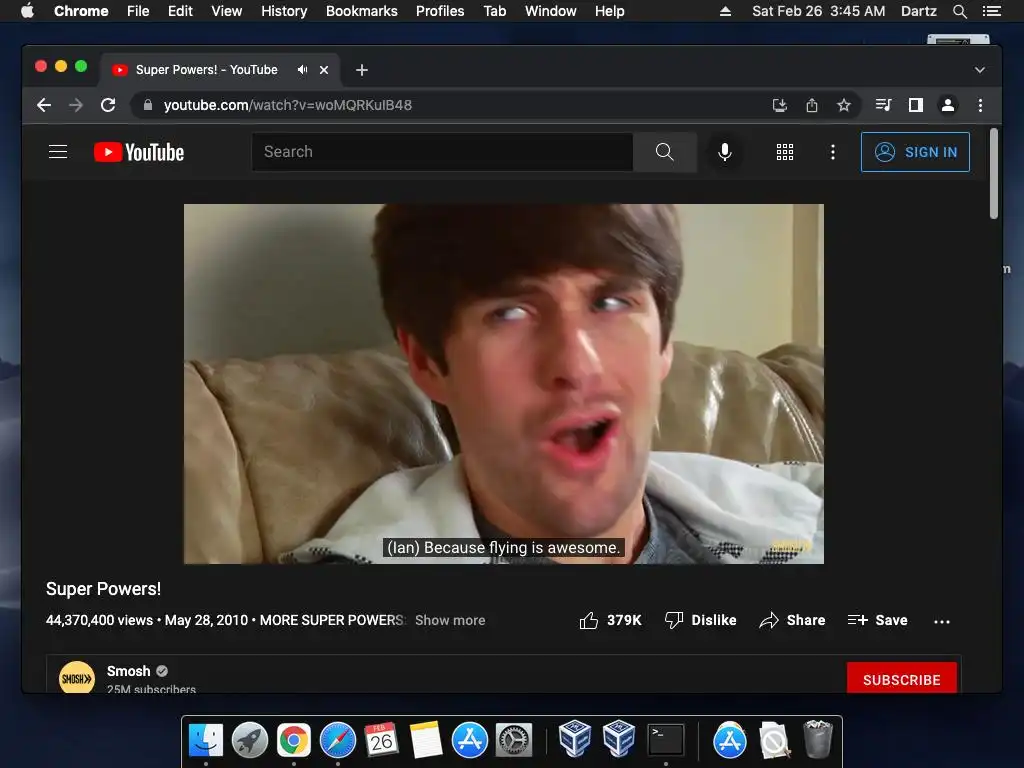The height and width of the screenshot is (768, 1024).
Task: Save video to a playlist
Action: pyautogui.click(x=877, y=620)
